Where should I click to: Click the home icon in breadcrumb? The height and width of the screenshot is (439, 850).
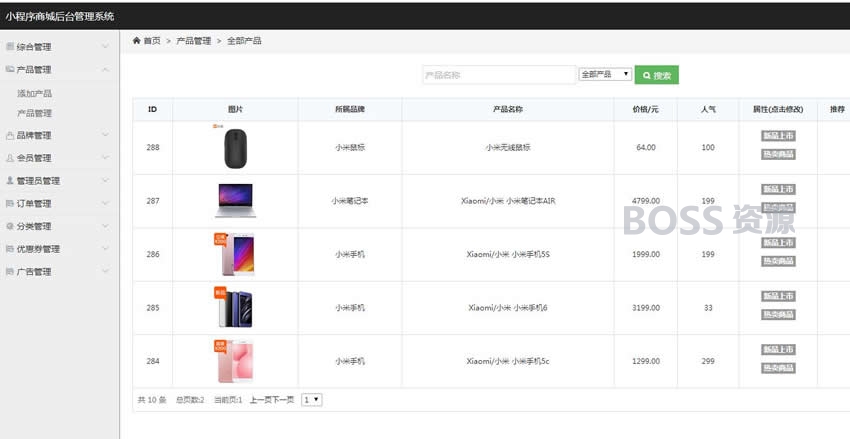tap(137, 41)
